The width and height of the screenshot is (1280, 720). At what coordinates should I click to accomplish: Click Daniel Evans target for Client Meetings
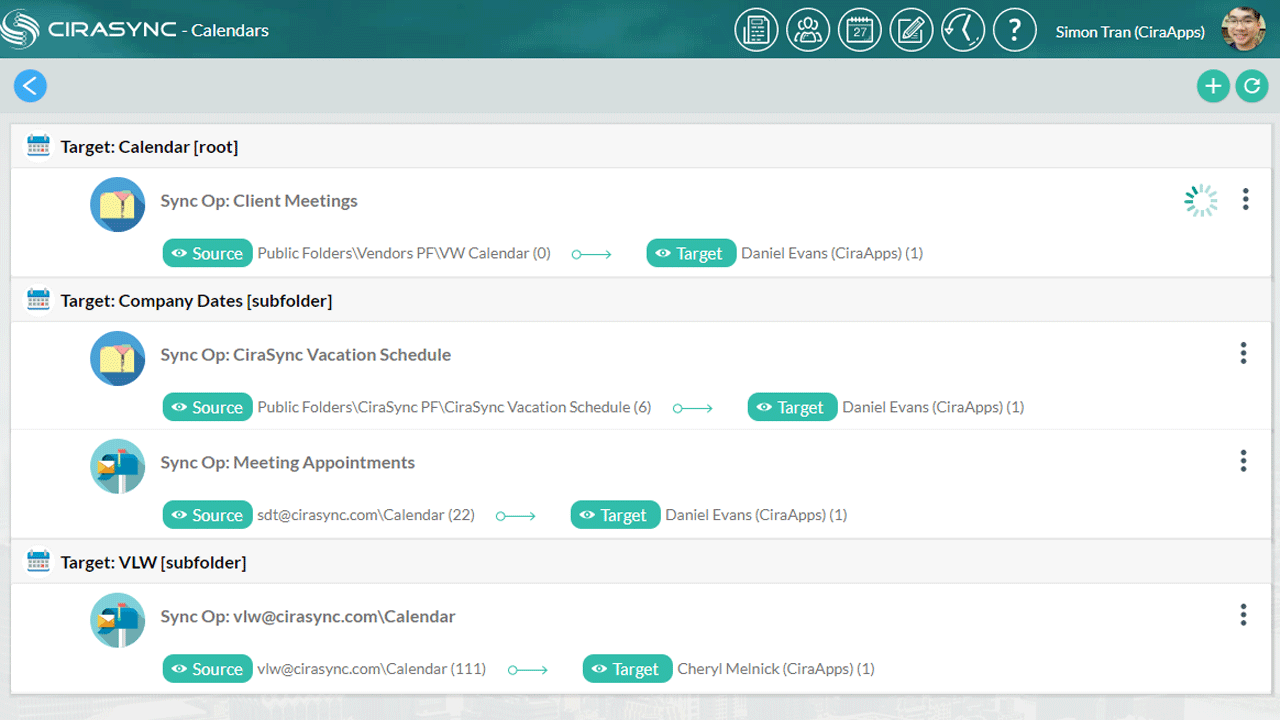pyautogui.click(x=832, y=253)
